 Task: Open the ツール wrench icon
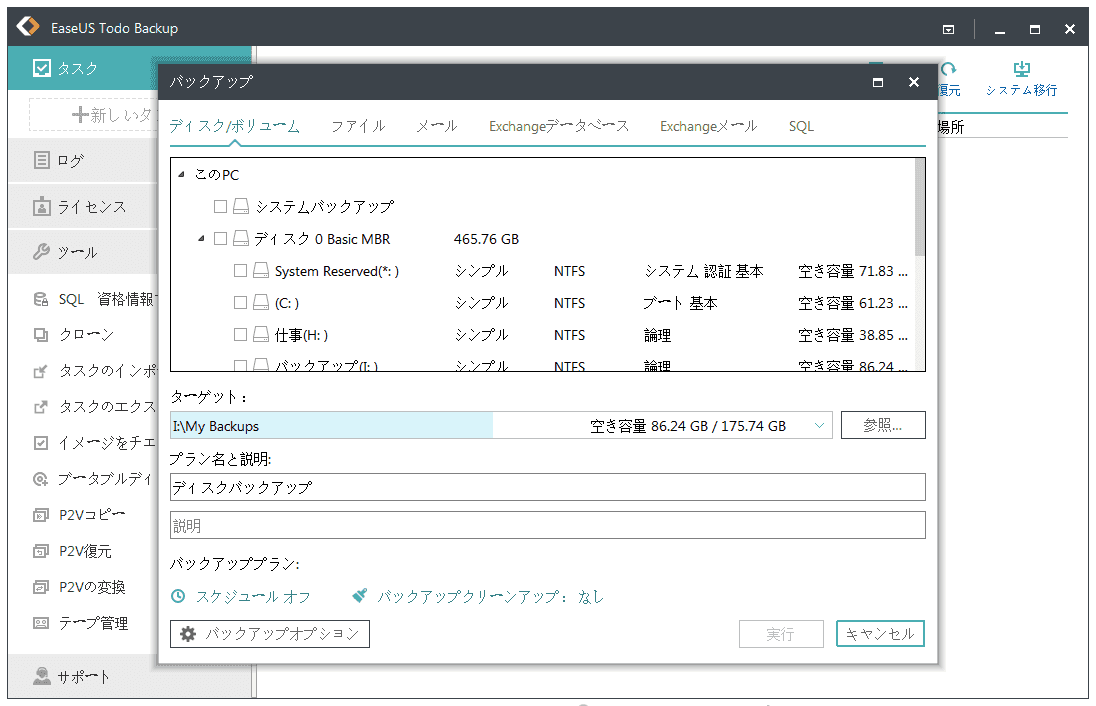click(x=42, y=252)
